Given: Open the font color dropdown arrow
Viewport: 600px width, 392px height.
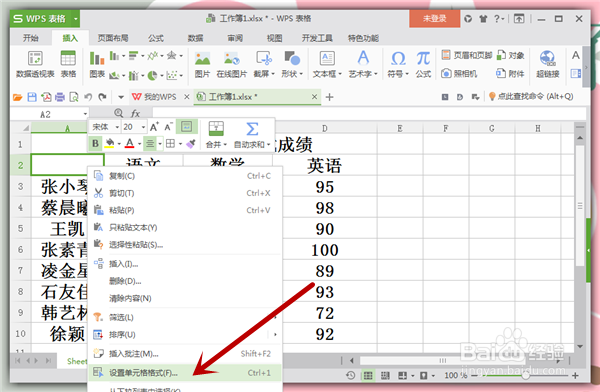Looking at the screenshot, I should 139,144.
